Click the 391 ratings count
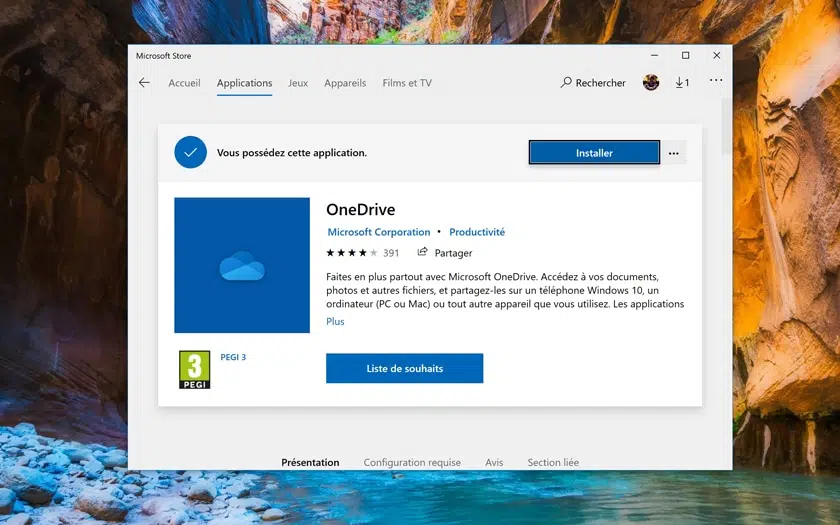This screenshot has height=525, width=840. click(x=391, y=253)
